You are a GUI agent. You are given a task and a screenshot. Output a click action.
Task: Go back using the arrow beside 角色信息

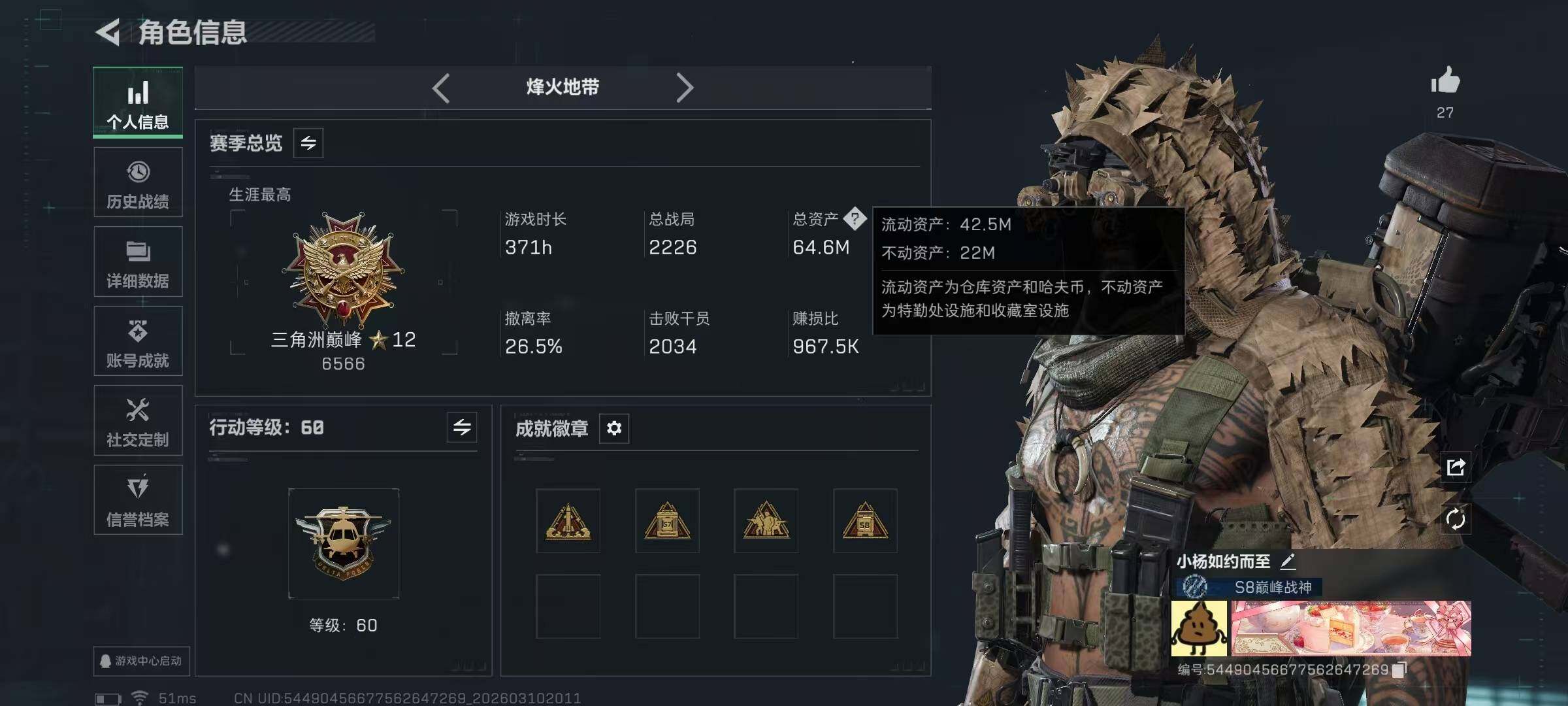(108, 32)
